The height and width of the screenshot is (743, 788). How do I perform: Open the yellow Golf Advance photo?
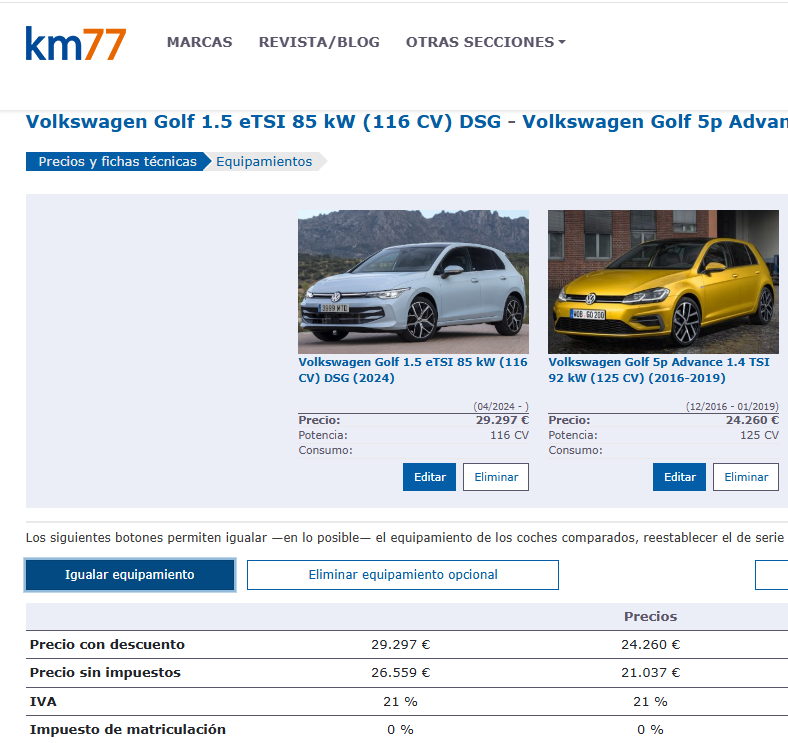(663, 282)
